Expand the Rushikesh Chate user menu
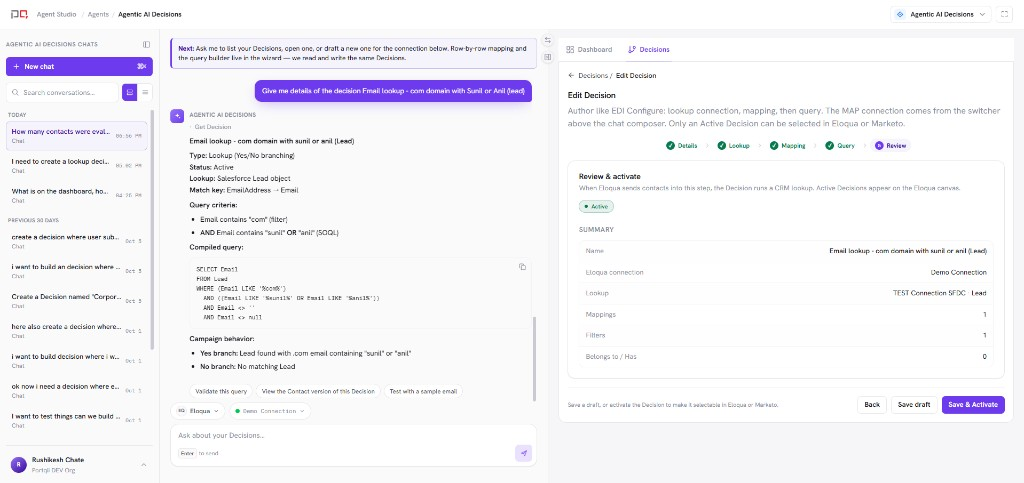 pyautogui.click(x=144, y=465)
